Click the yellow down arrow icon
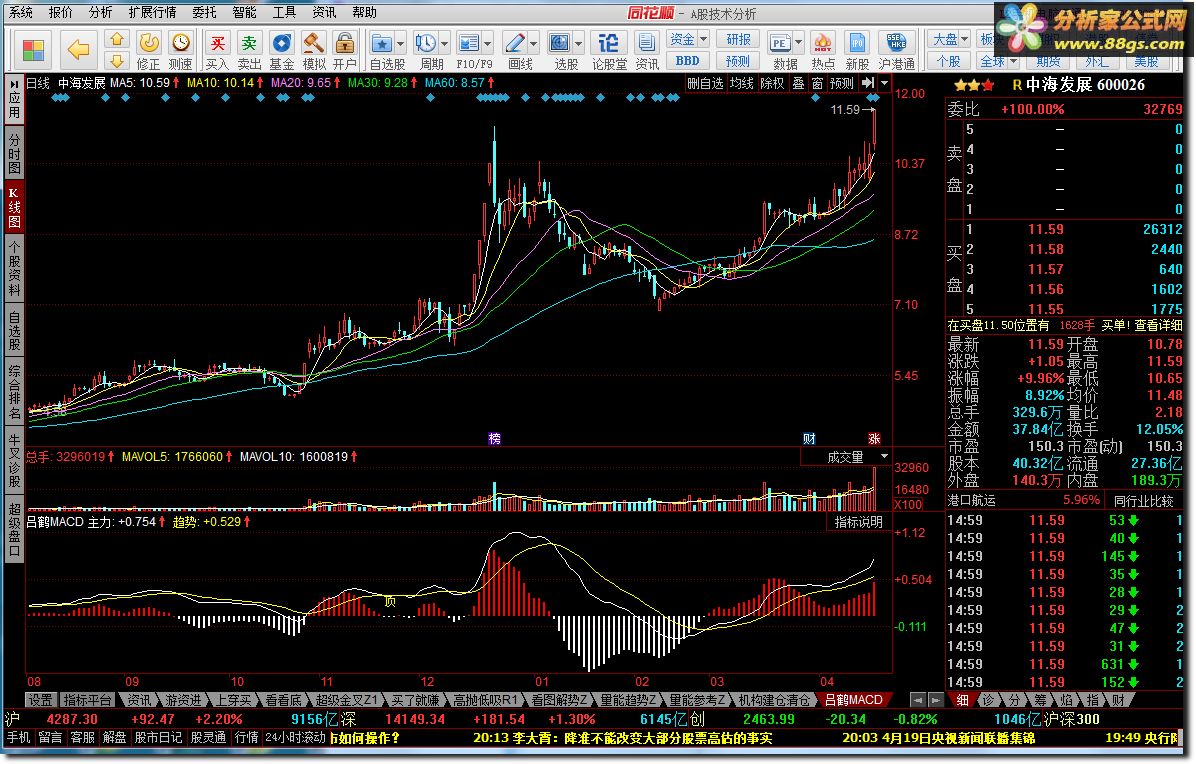Viewport: 1196px width, 764px height. [116, 61]
